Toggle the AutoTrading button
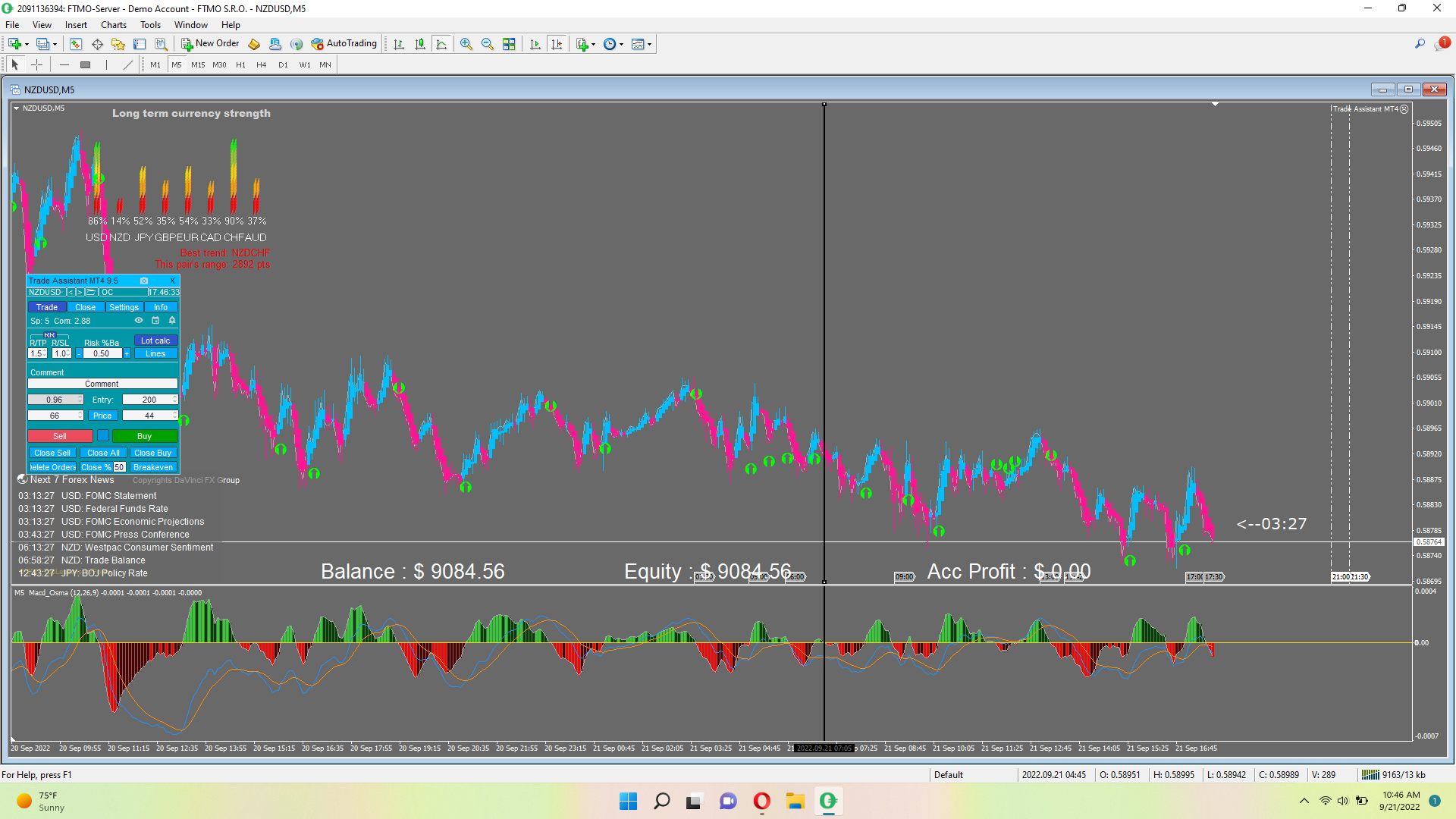This screenshot has width=1456, height=819. coord(344,44)
